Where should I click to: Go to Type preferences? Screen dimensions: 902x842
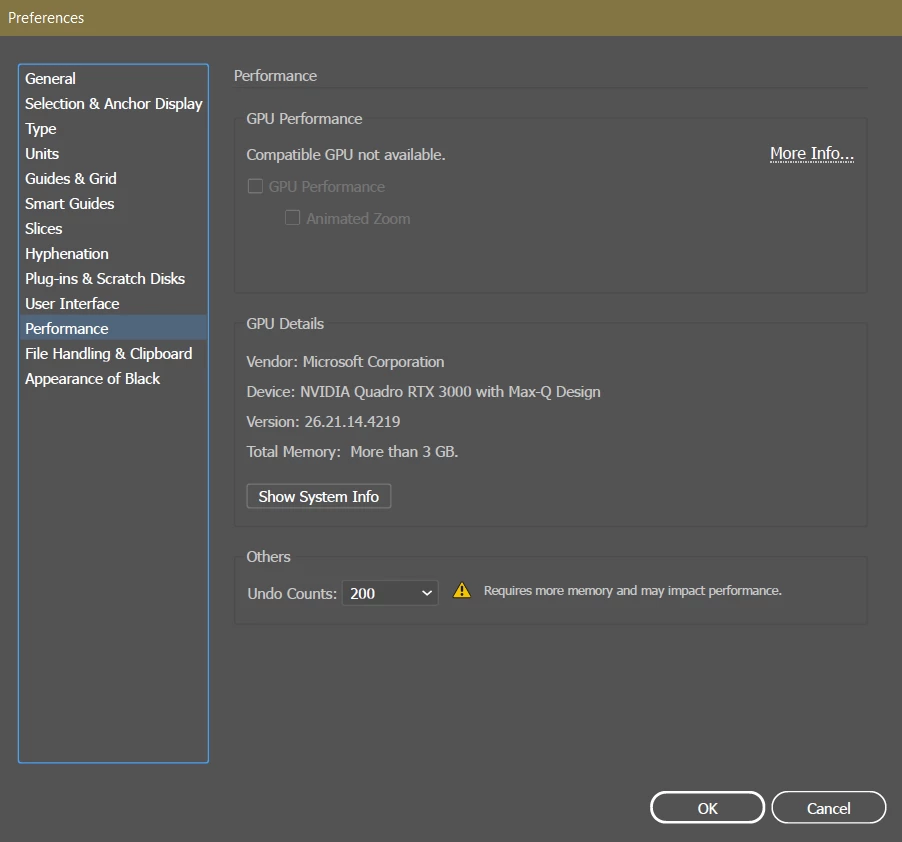[113, 129]
